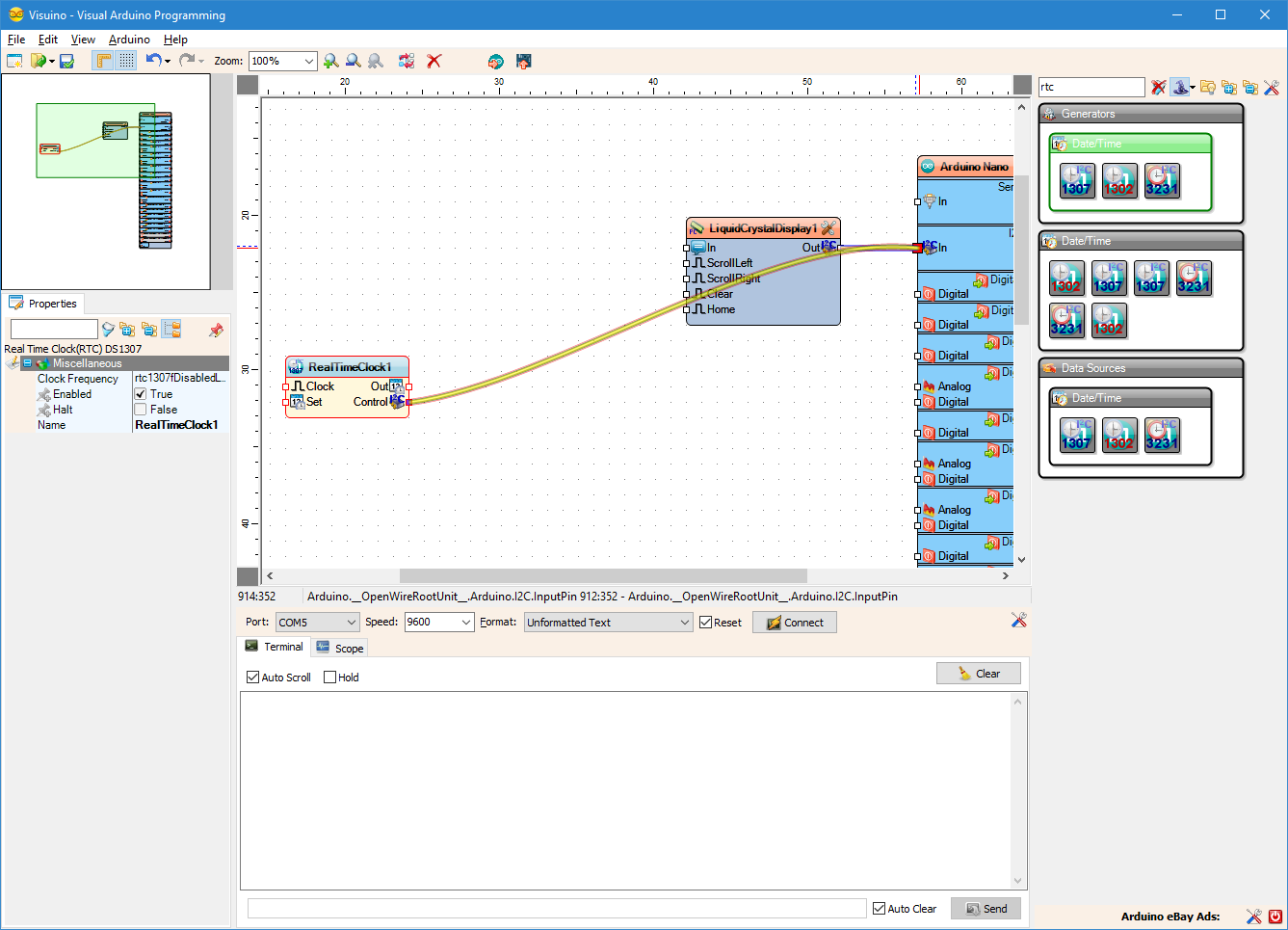Viewport: 1288px width, 930px height.
Task: Toggle the Halt False checkbox
Action: point(141,410)
